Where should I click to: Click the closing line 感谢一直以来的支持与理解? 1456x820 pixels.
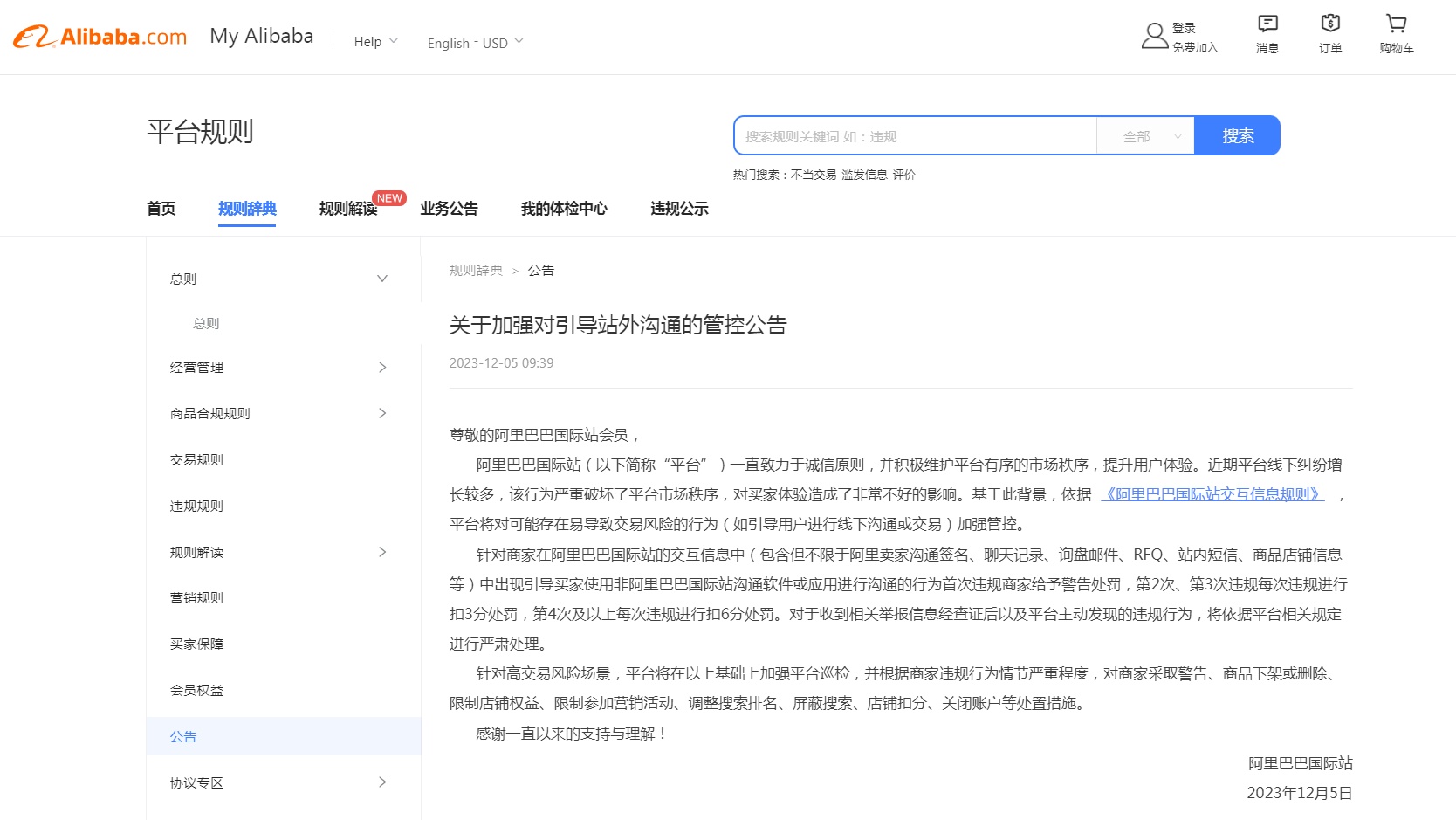565,734
